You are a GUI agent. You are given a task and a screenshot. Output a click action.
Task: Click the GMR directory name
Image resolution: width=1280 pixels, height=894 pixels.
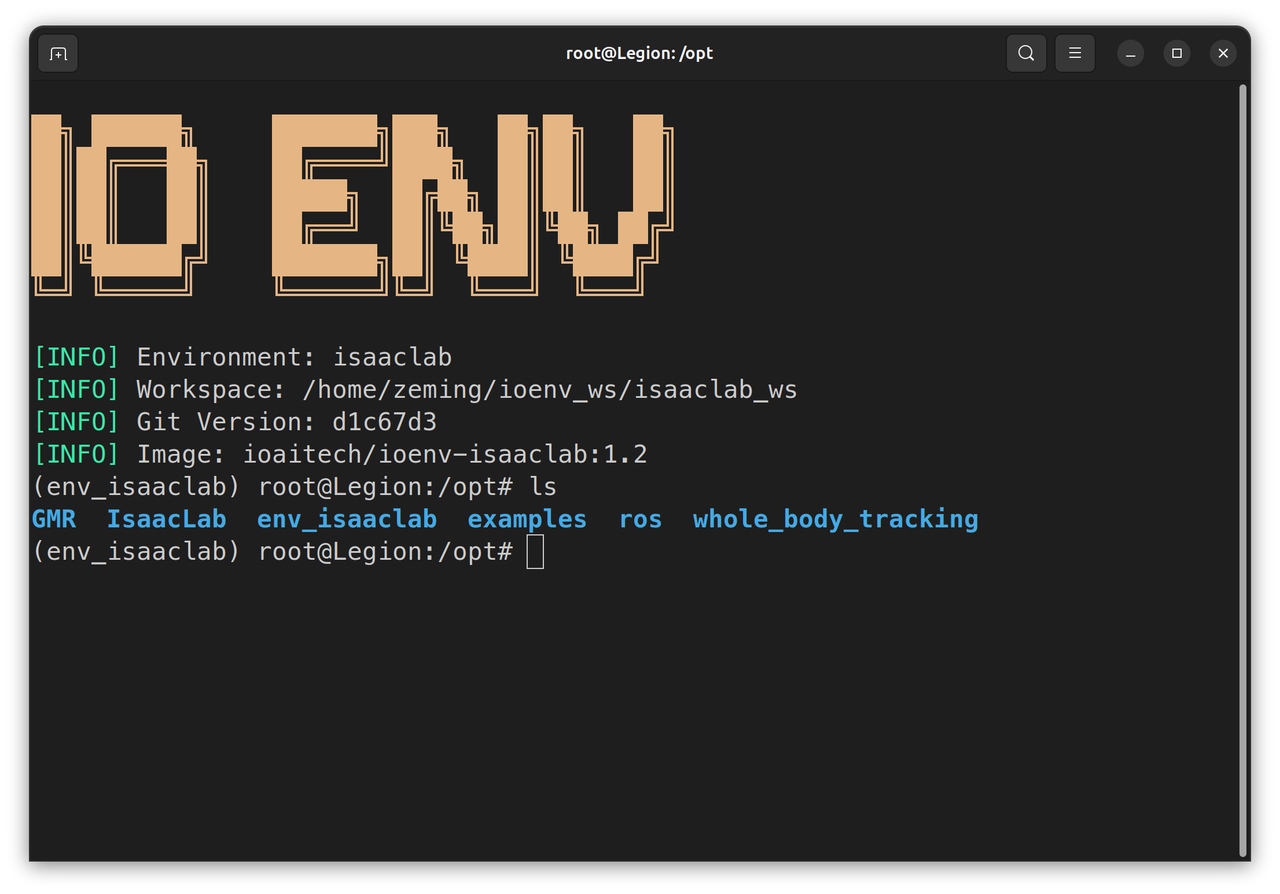pos(54,519)
